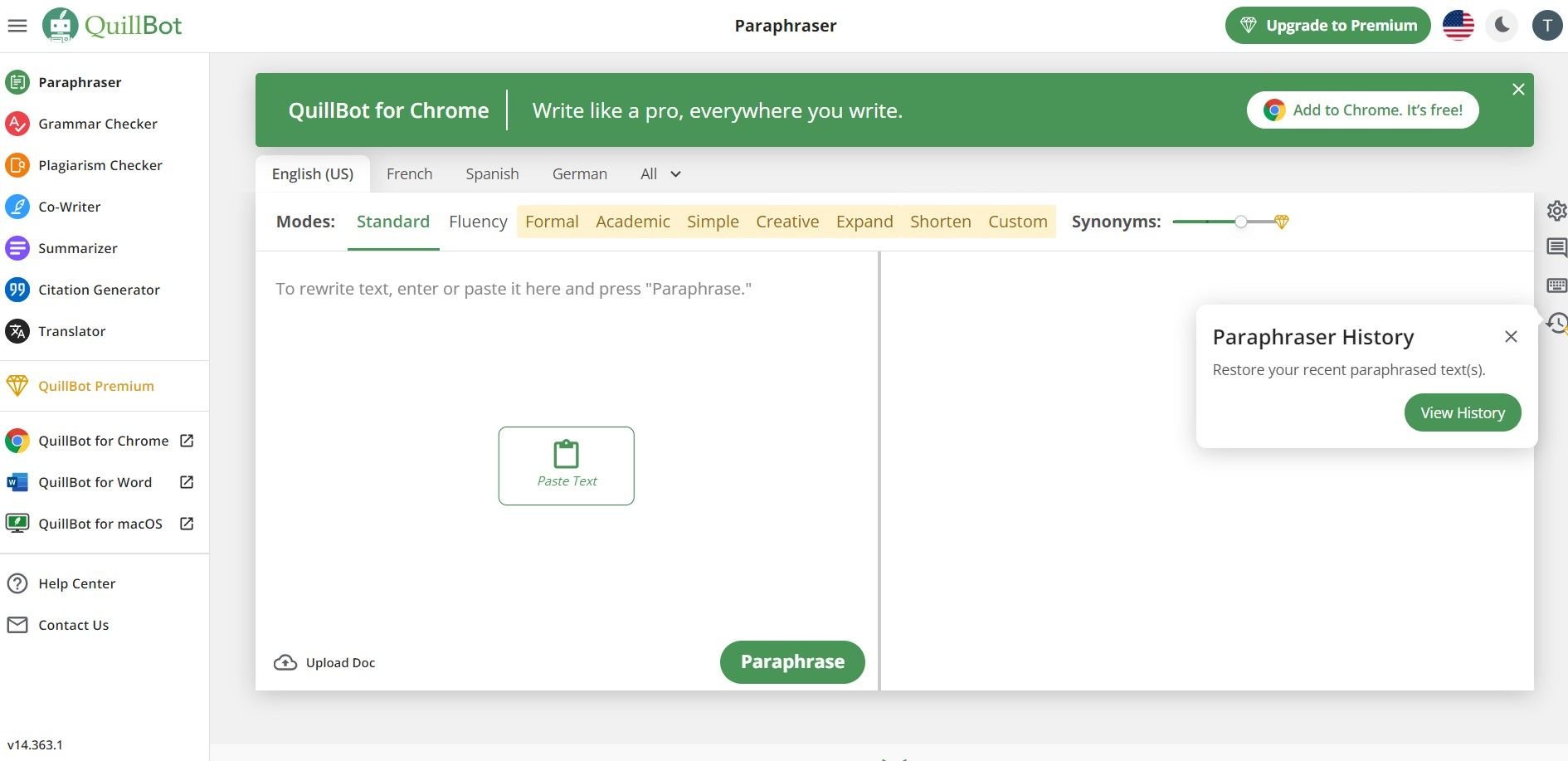Close the Paraphraser History popup

[x=1511, y=336]
